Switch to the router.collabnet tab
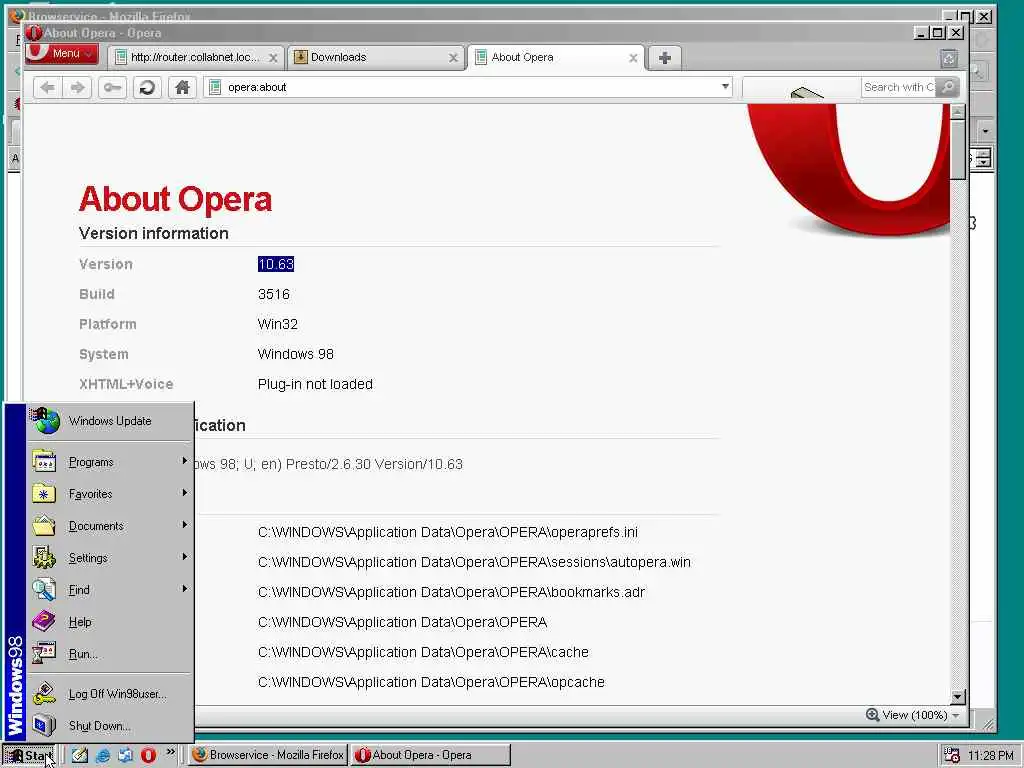This screenshot has width=1024, height=768. (x=197, y=57)
